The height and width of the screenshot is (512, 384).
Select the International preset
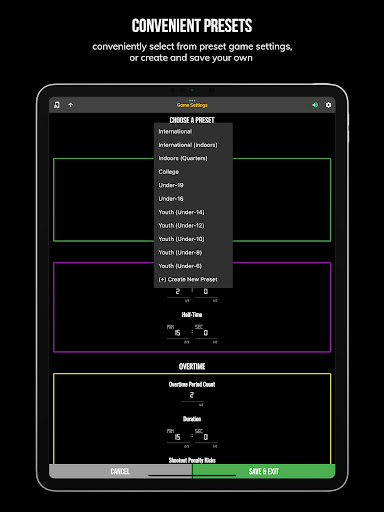tap(193, 132)
